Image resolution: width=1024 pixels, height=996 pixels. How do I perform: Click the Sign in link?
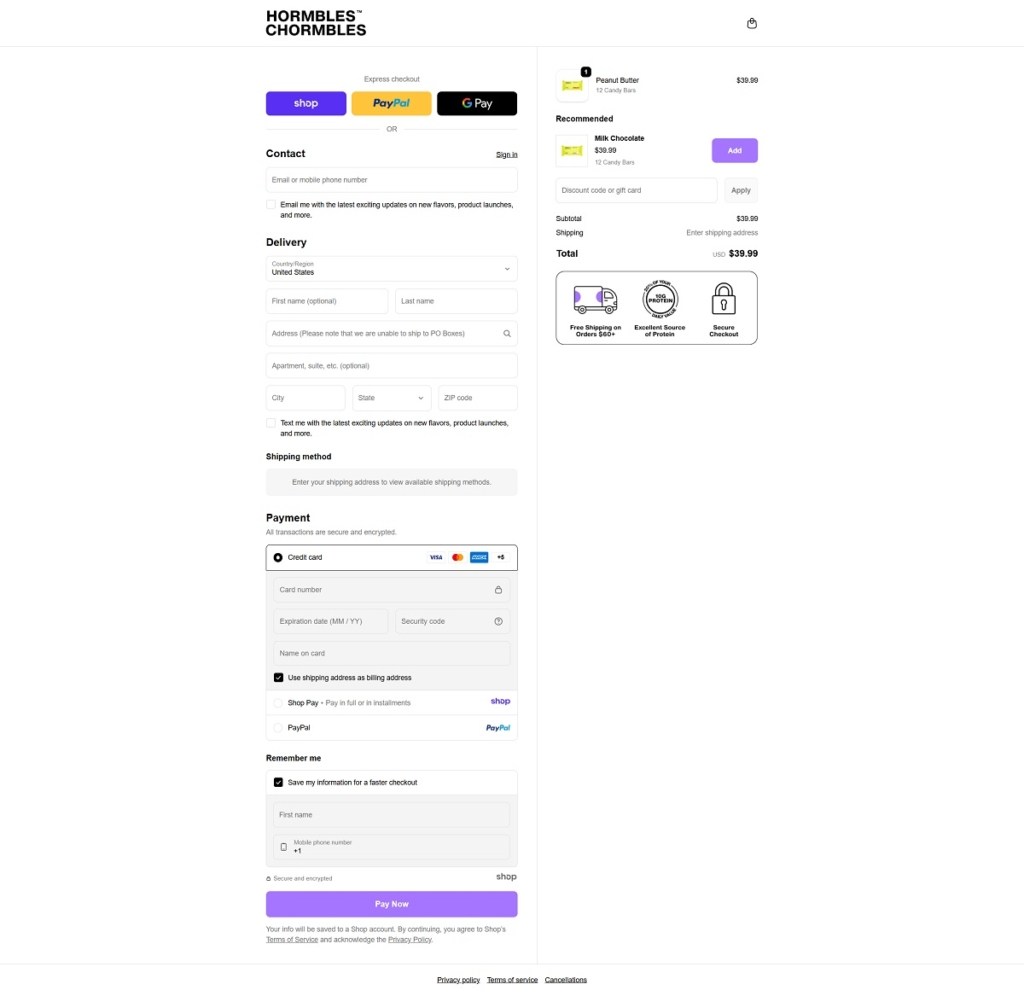click(x=507, y=155)
